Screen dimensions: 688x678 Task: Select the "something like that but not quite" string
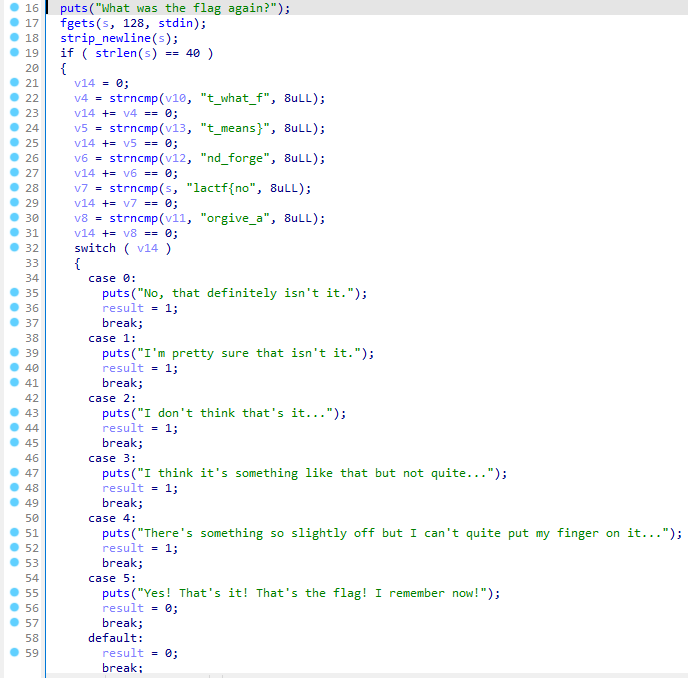click(316, 473)
